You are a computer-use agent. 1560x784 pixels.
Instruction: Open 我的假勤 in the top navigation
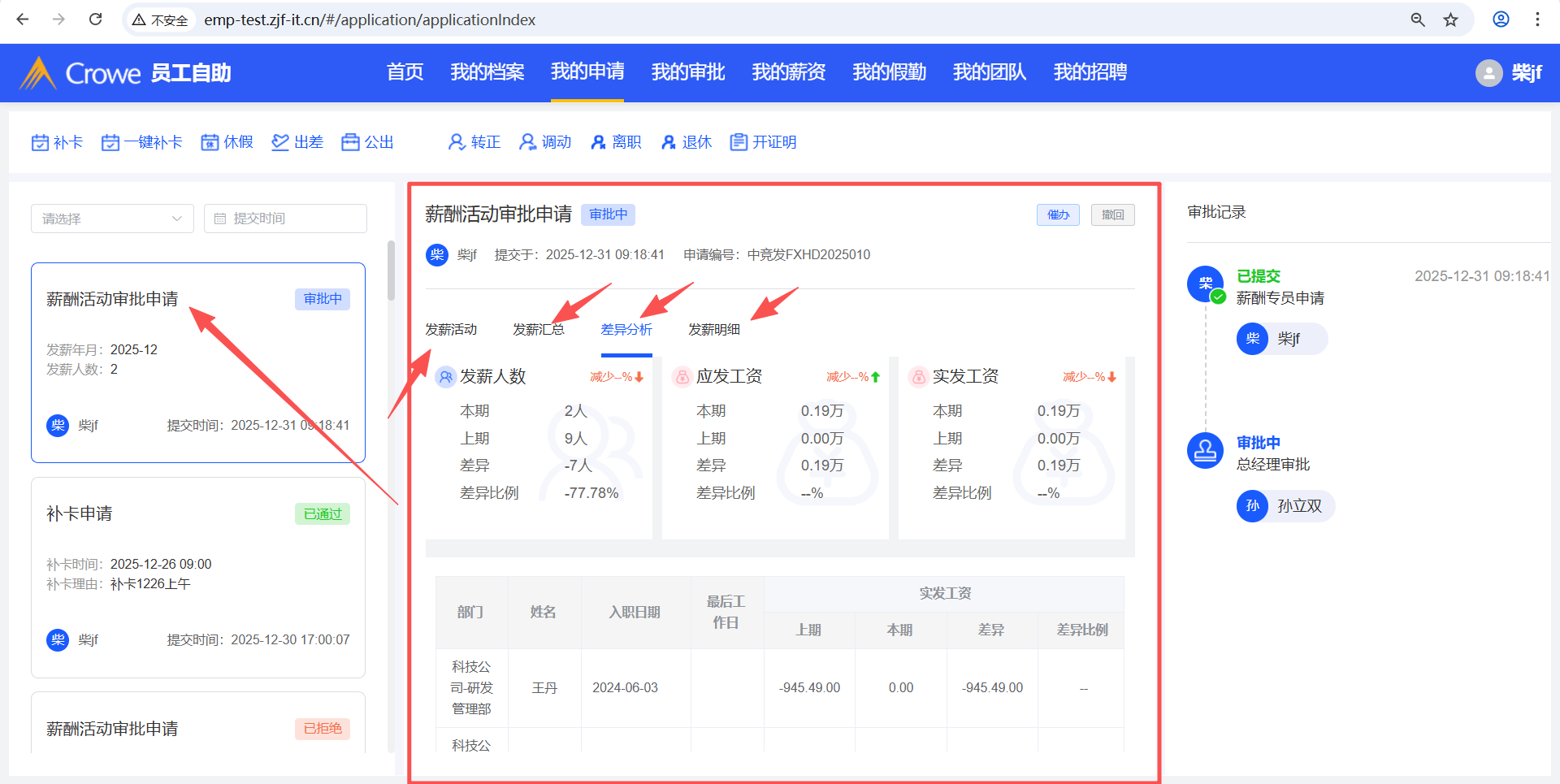point(890,72)
